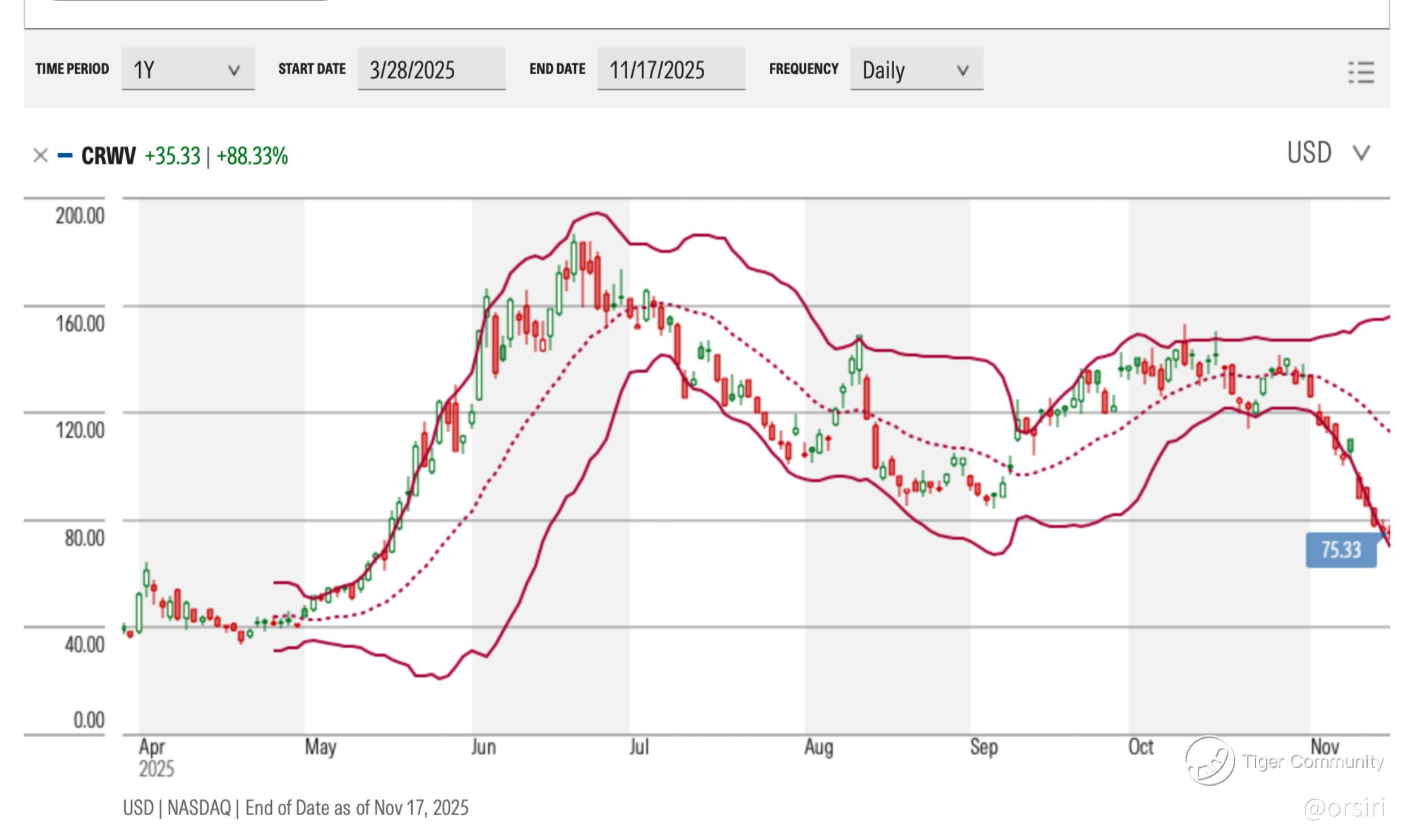Click the Jun label on time axis
Viewport: 1414px width, 840px height.
tap(484, 747)
